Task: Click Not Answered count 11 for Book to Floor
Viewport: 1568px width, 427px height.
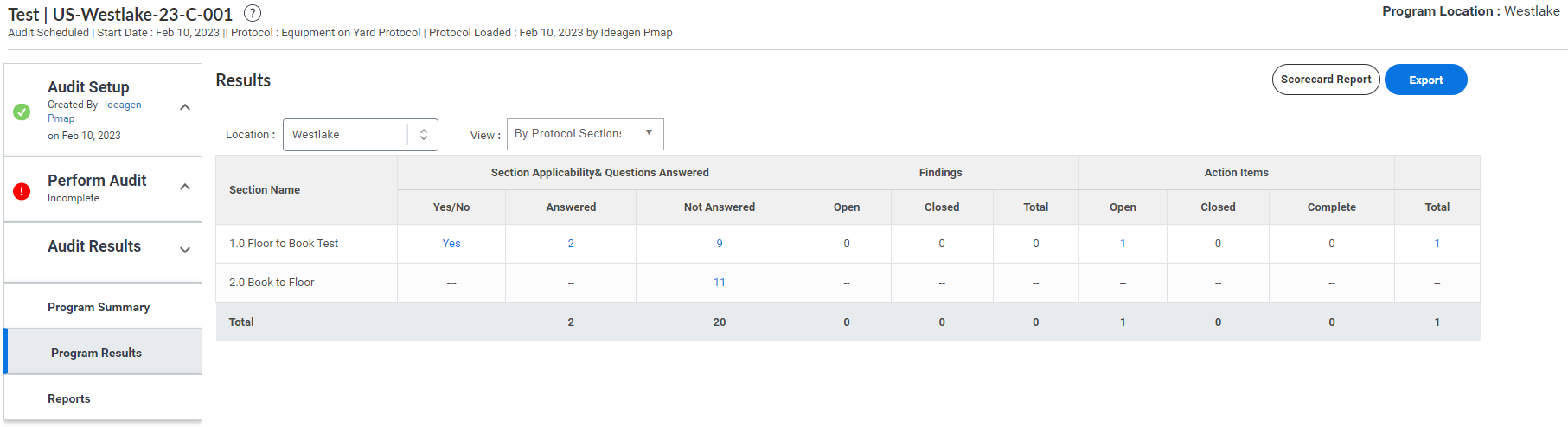Action: click(x=720, y=283)
